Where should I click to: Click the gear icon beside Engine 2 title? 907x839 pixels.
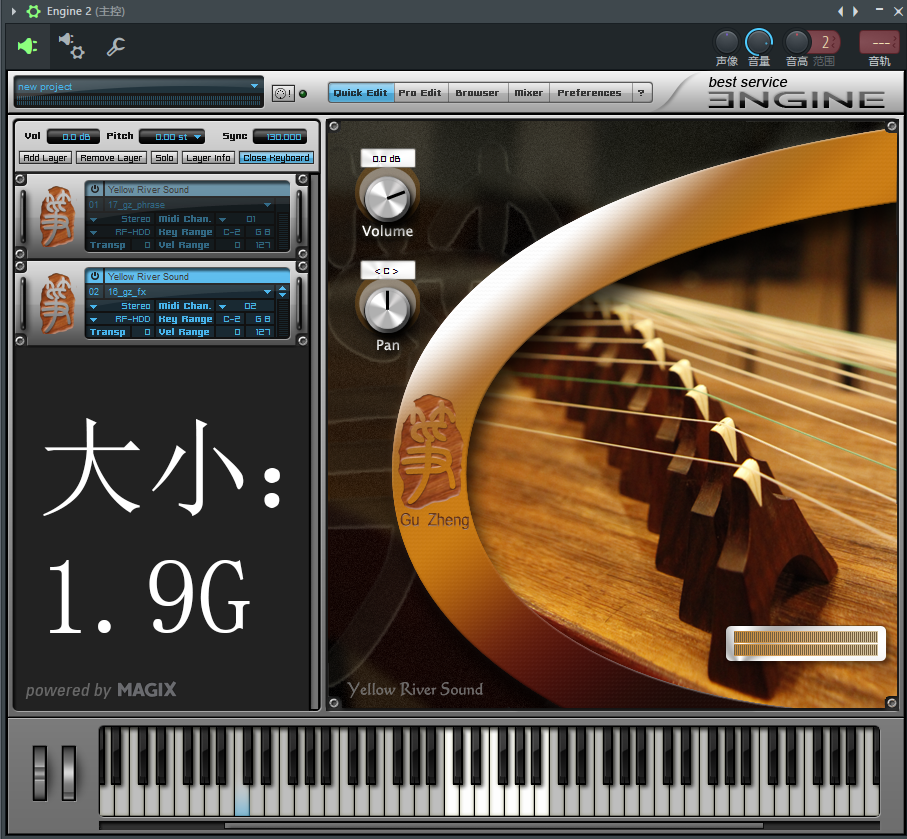point(34,11)
